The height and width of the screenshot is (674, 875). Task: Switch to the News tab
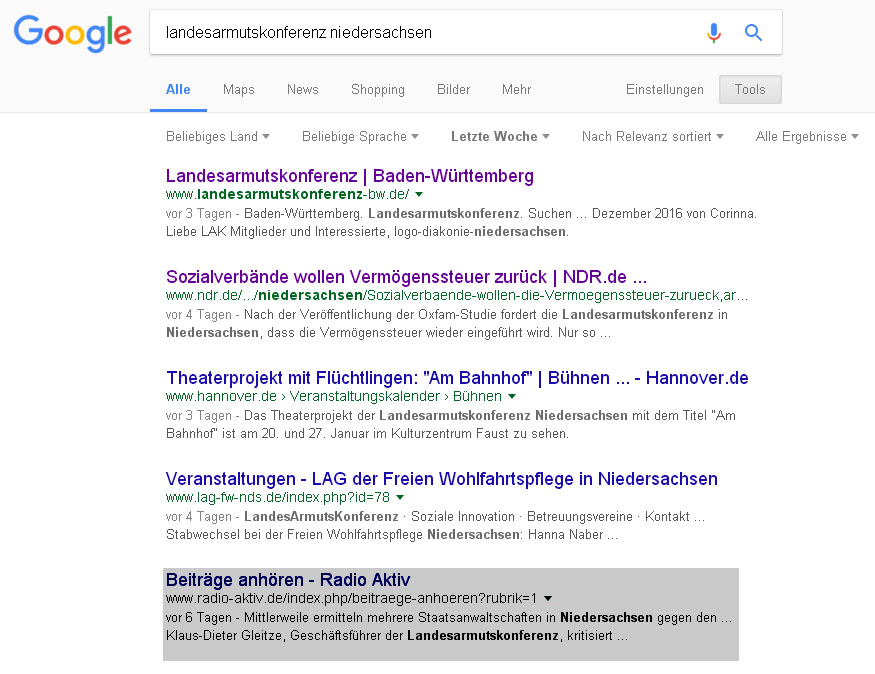[302, 89]
